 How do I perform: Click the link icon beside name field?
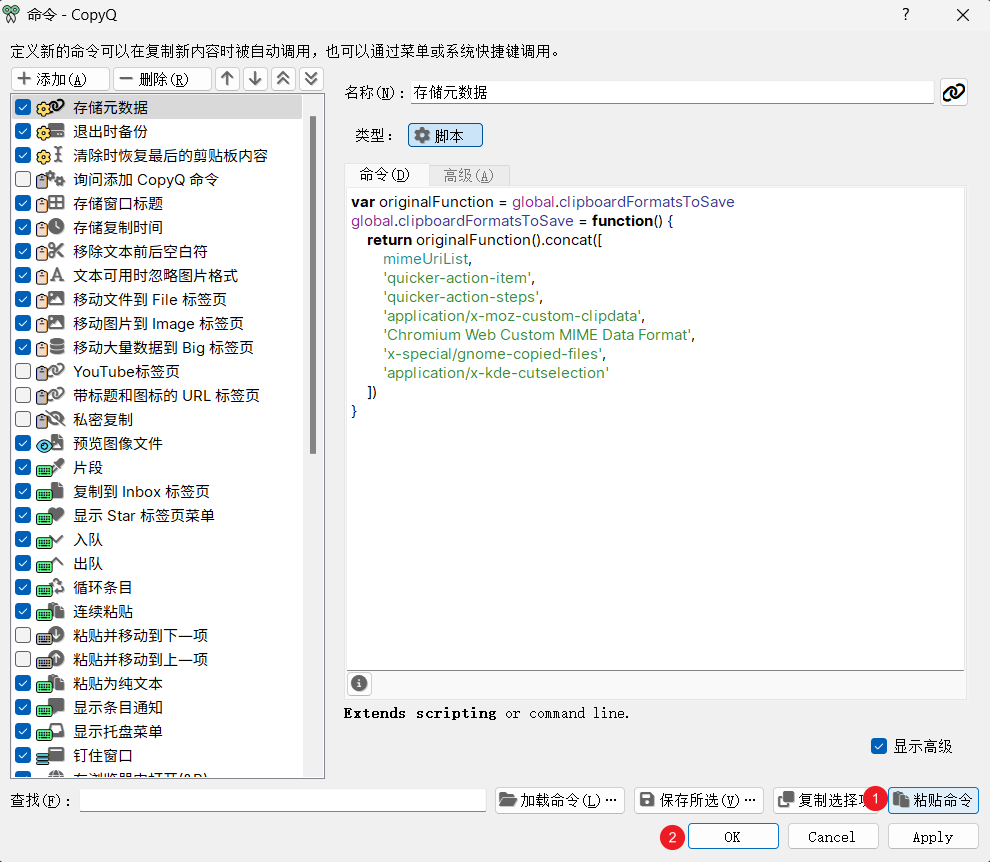(x=953, y=92)
